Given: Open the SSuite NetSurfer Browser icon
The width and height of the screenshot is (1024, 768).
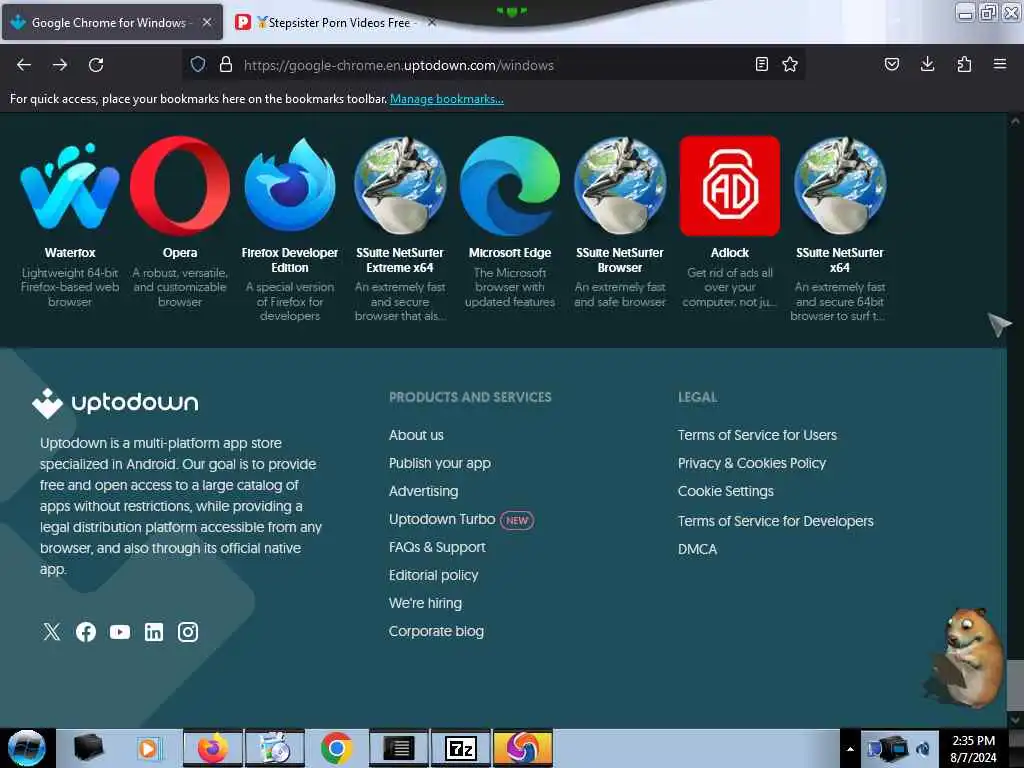Looking at the screenshot, I should (620, 186).
